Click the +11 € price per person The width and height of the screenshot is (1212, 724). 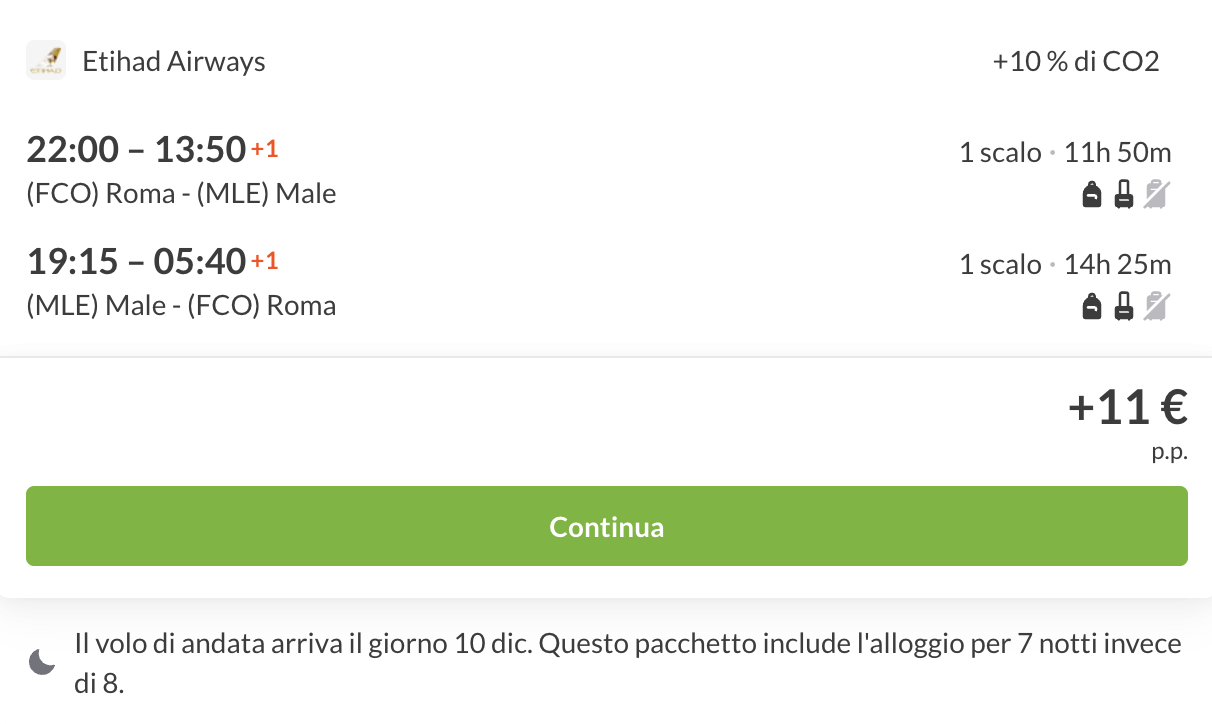click(1127, 408)
